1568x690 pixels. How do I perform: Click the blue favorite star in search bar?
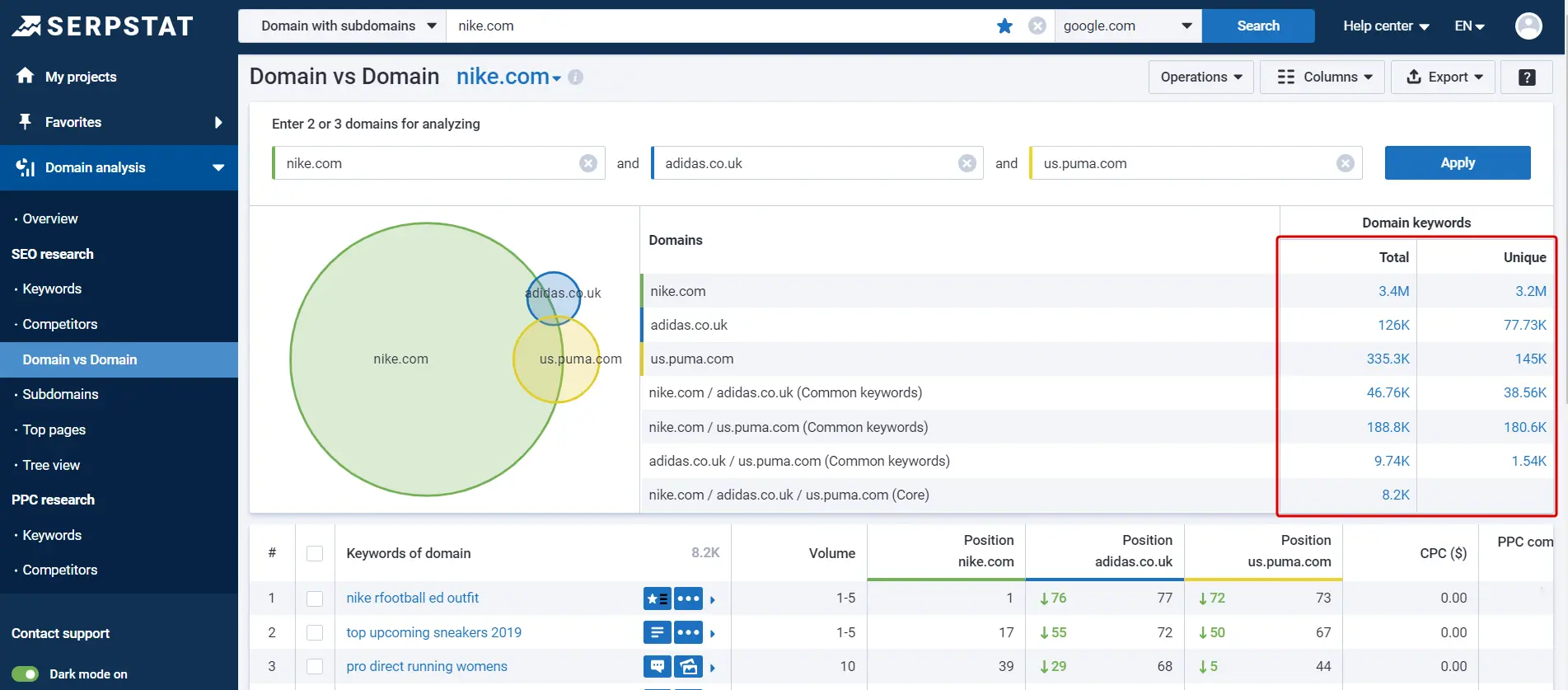coord(1004,26)
